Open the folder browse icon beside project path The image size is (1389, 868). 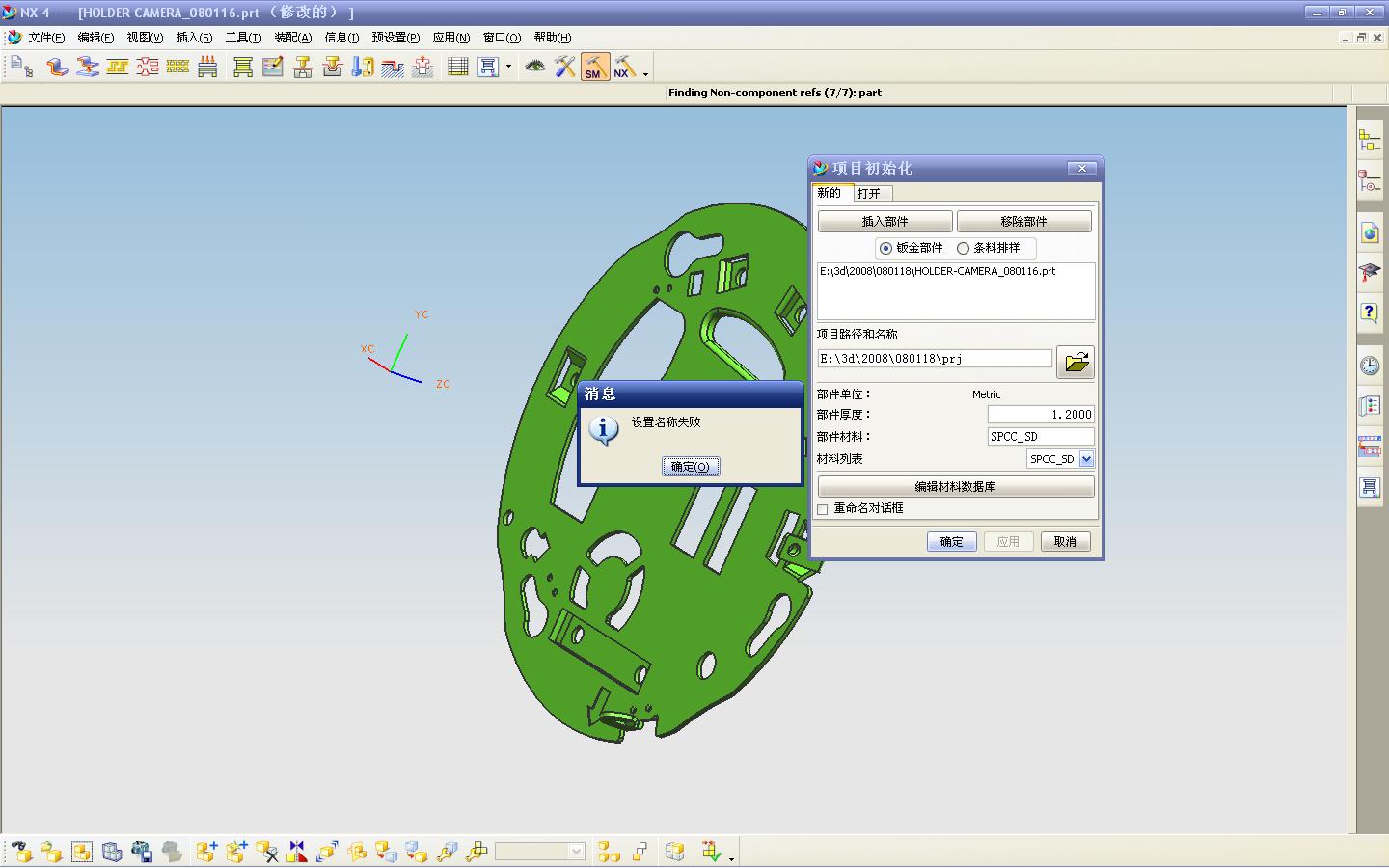pyautogui.click(x=1076, y=362)
